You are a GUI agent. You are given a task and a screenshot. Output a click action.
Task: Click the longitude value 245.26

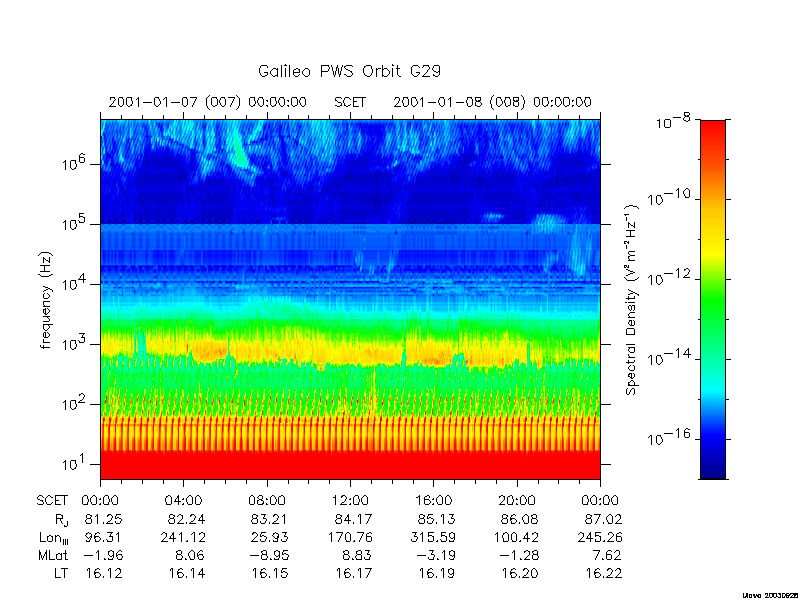click(x=599, y=537)
